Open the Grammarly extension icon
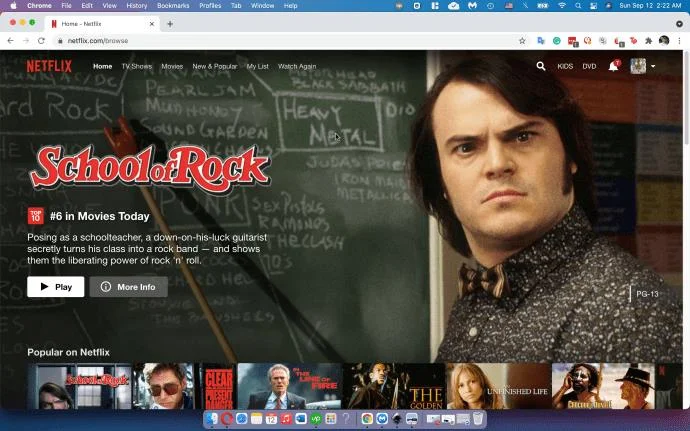This screenshot has height=431, width=690. tap(557, 41)
